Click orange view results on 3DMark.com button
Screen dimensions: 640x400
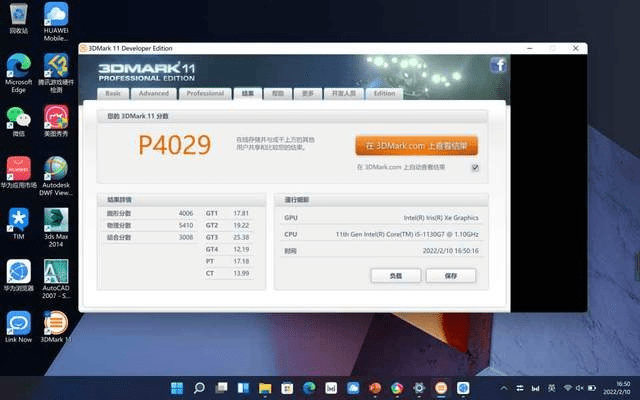(416, 144)
